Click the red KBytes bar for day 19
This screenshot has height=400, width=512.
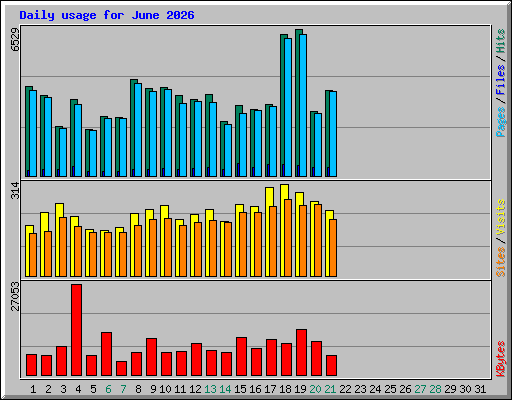point(301,353)
